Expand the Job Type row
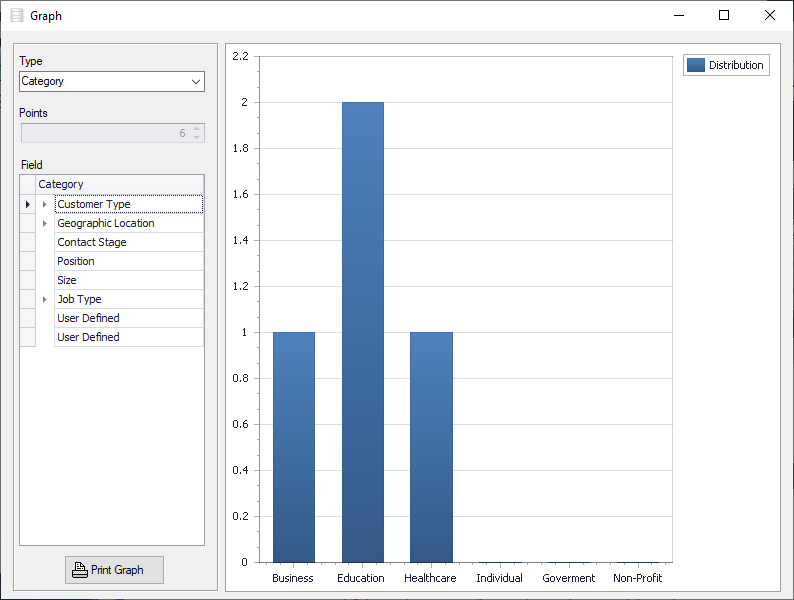 click(x=45, y=299)
